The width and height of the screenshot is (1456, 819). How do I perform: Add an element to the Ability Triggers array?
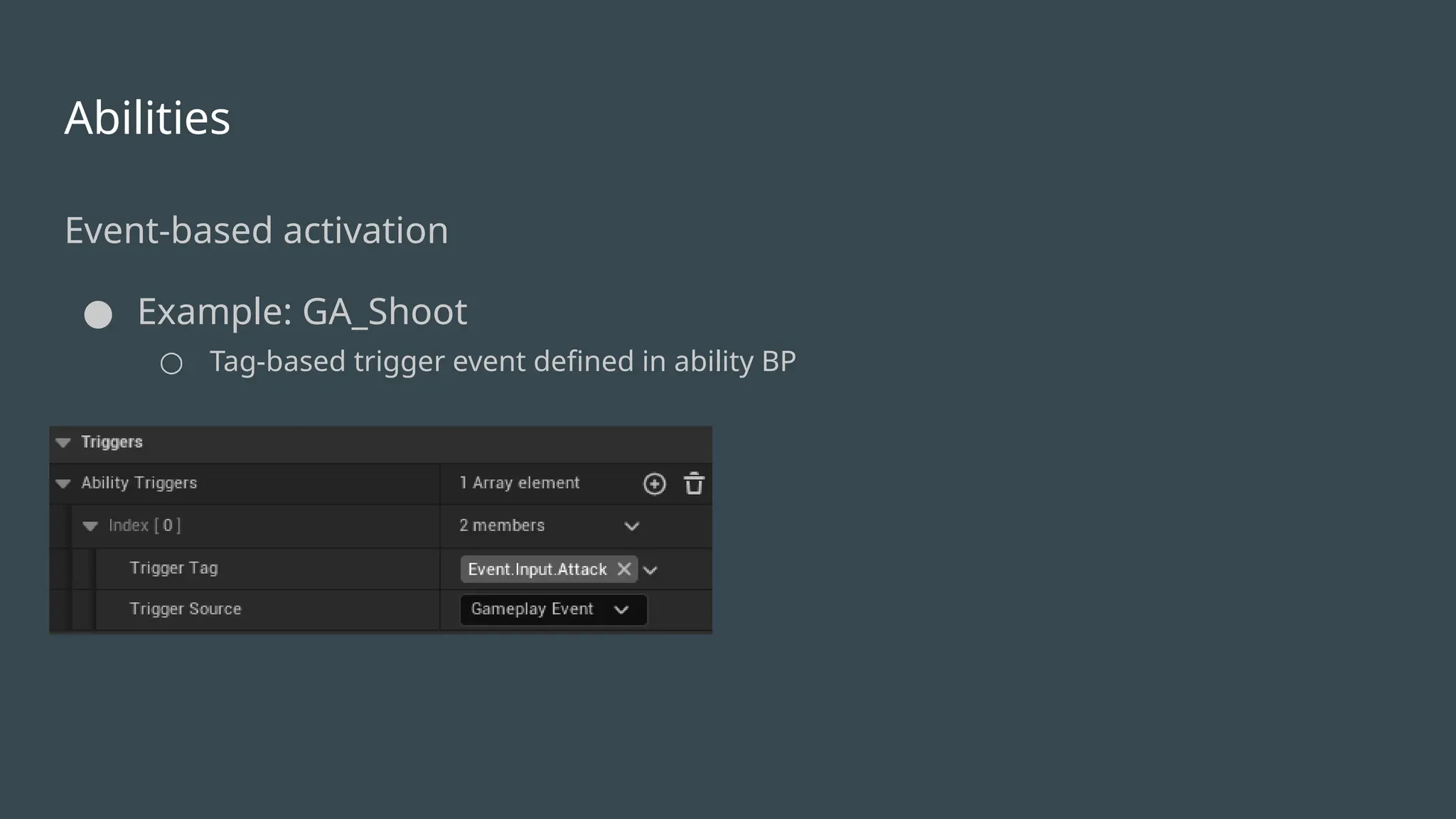[x=654, y=484]
